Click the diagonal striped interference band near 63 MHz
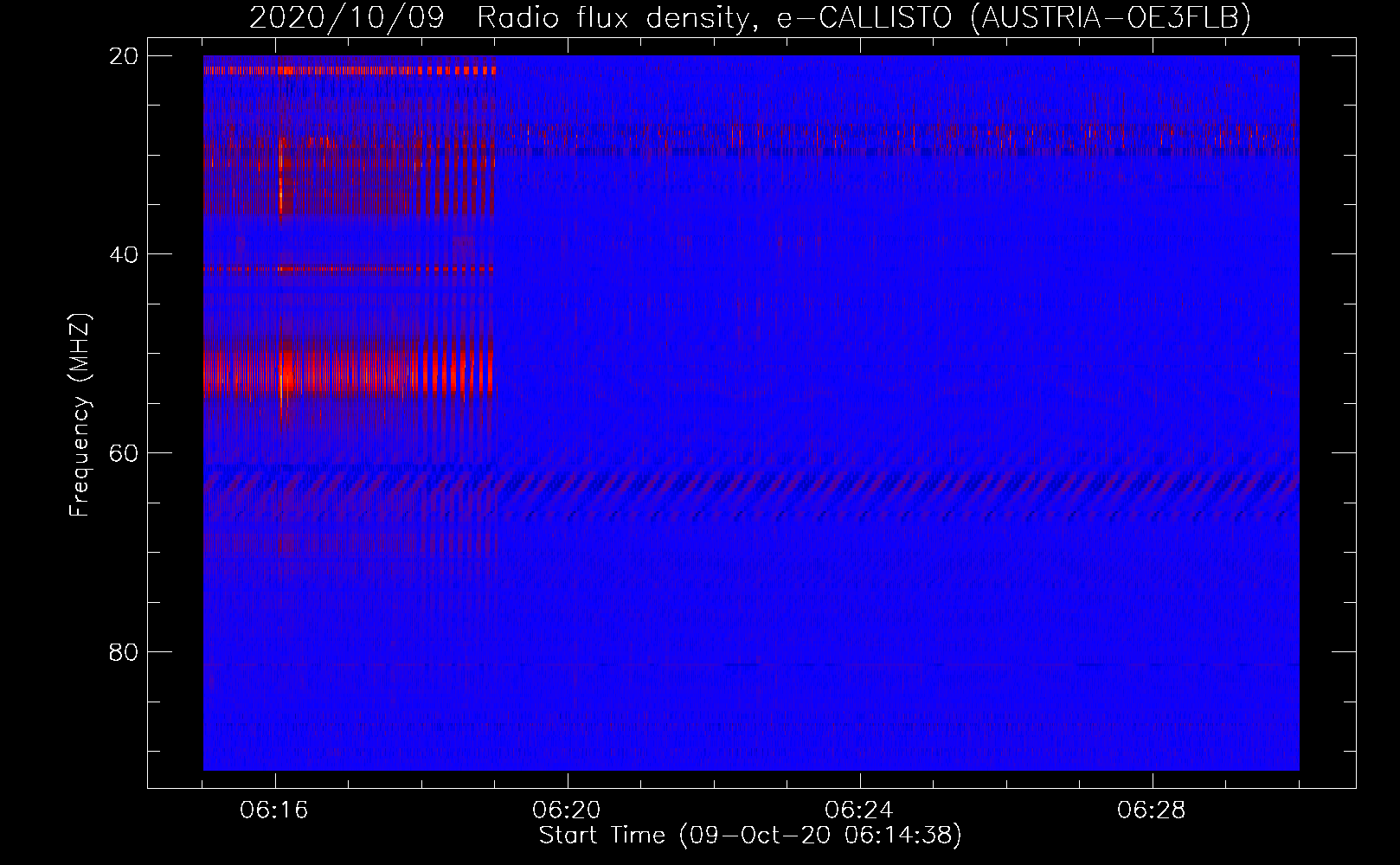 click(751, 484)
